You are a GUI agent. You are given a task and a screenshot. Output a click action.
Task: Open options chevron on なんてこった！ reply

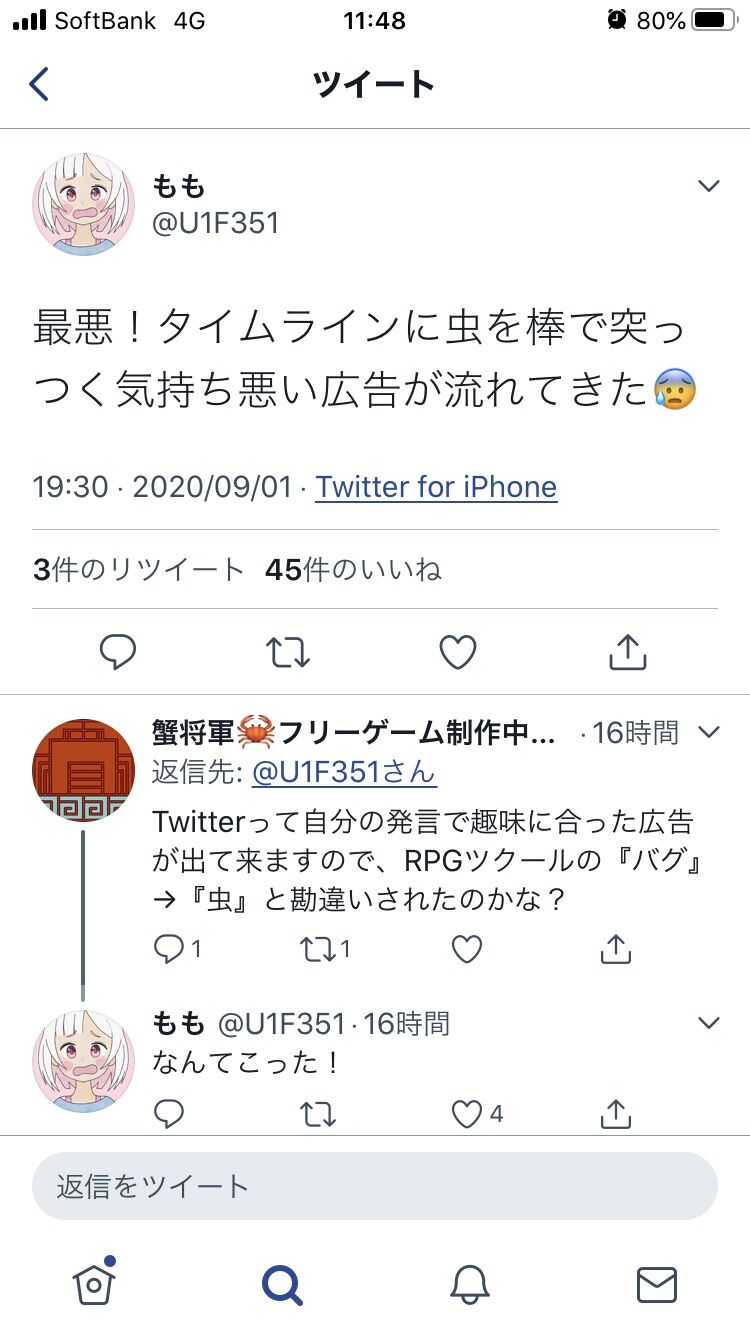708,1022
